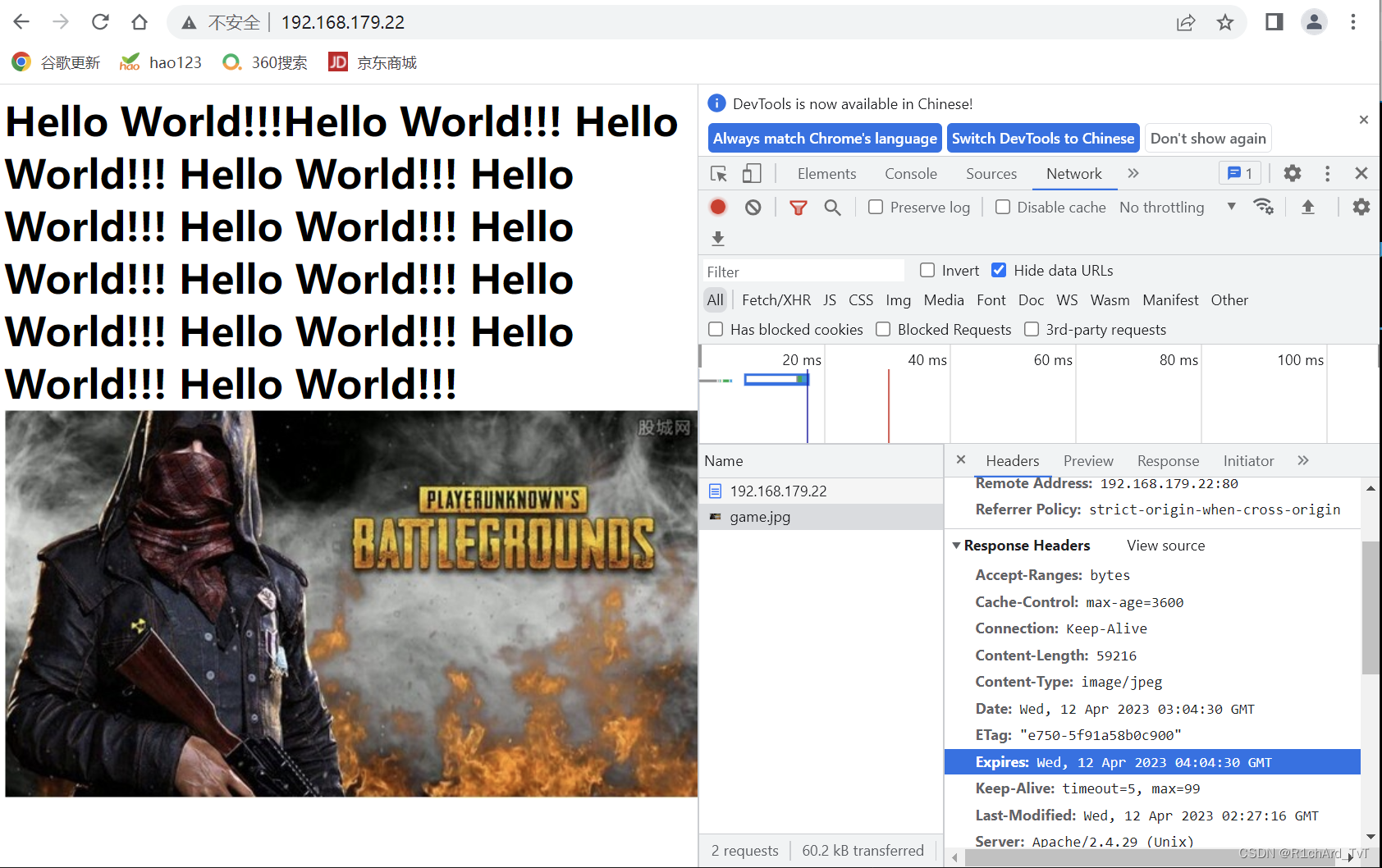Close the request details pane
The image size is (1382, 868).
(x=961, y=459)
